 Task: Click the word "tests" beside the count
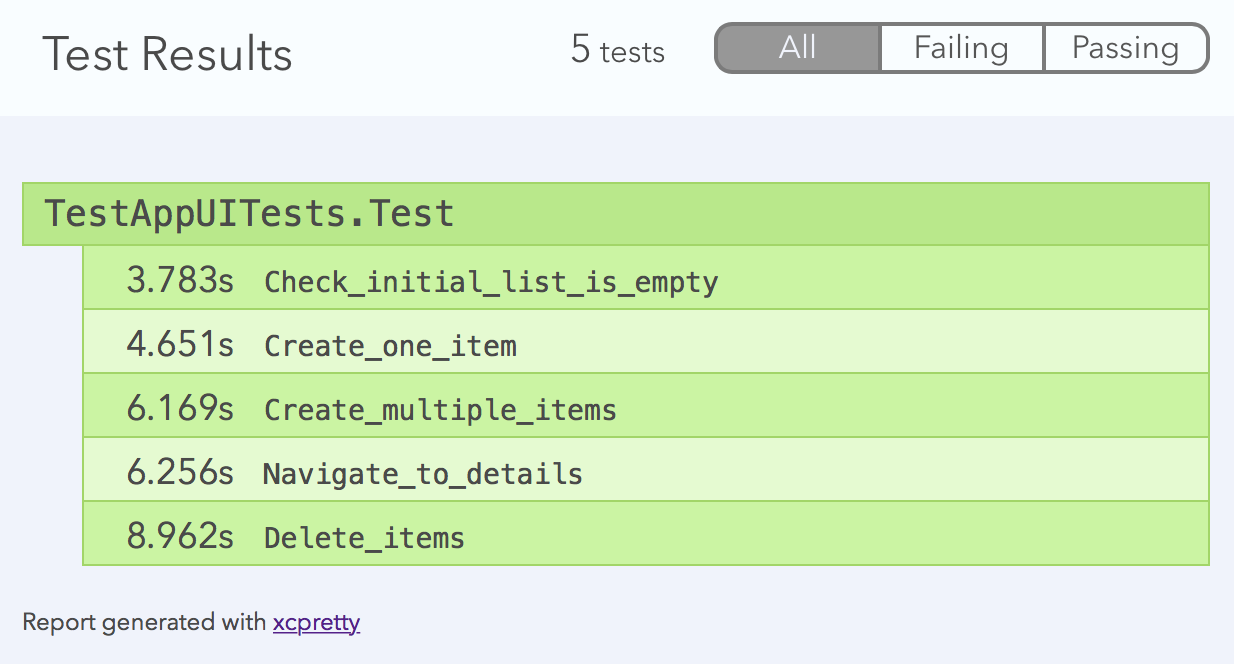coord(632,52)
